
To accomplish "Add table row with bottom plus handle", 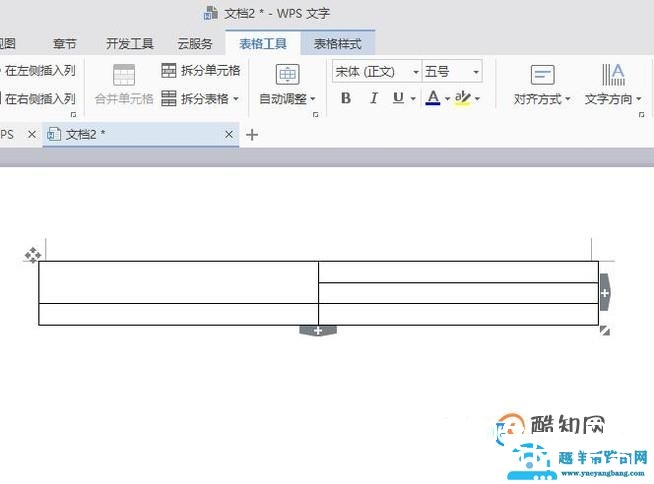I will click(x=318, y=330).
